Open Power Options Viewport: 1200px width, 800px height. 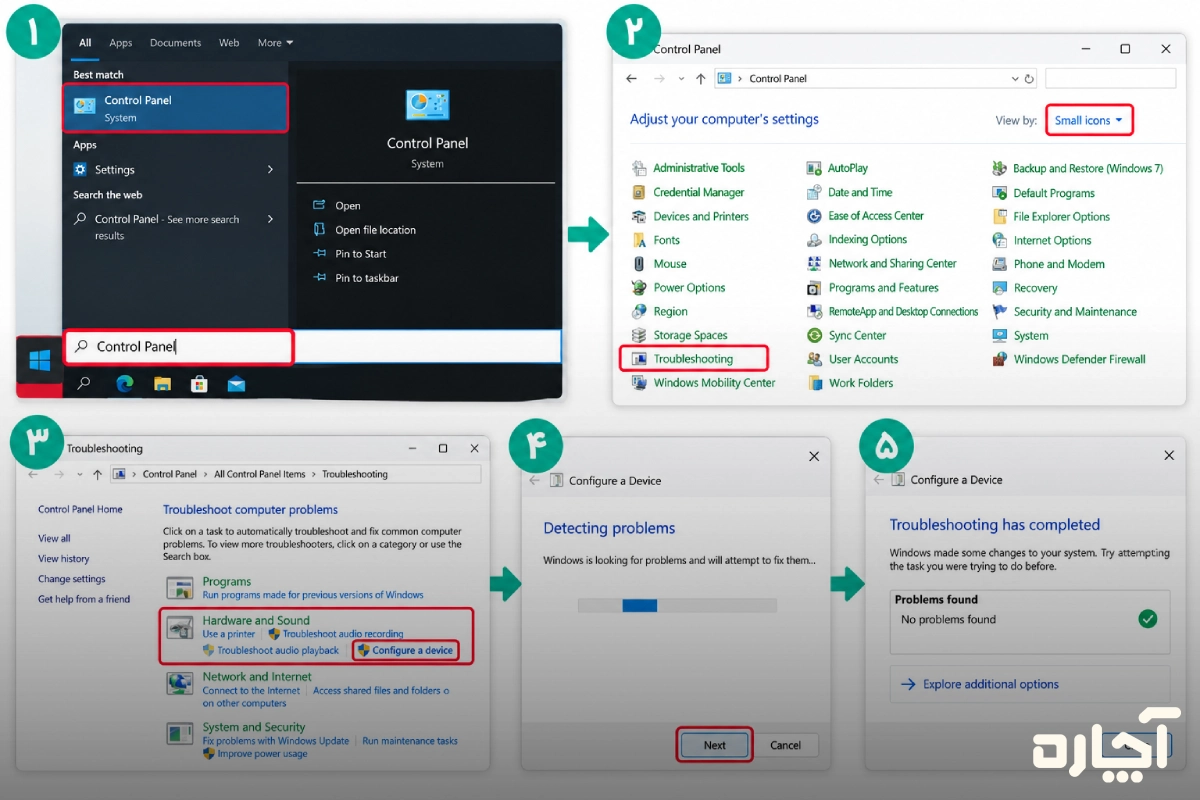coord(689,288)
